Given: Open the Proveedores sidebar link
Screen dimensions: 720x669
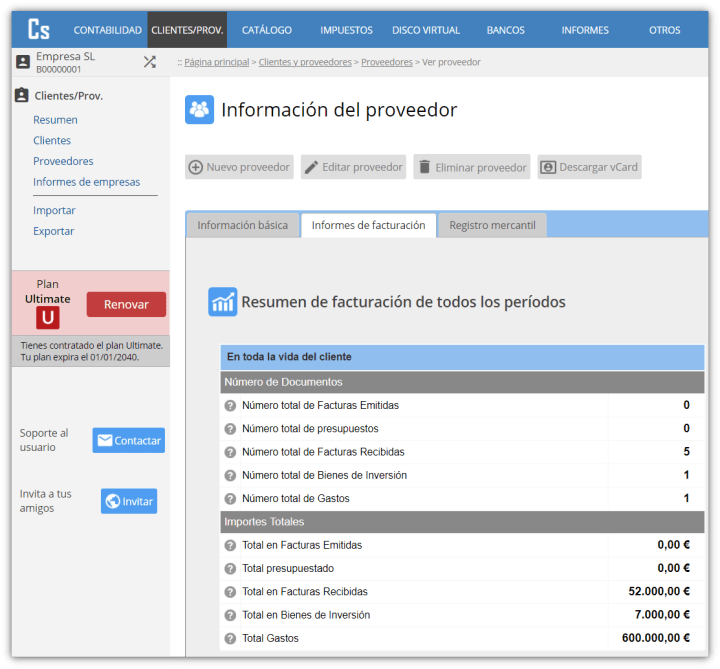Looking at the screenshot, I should (63, 161).
